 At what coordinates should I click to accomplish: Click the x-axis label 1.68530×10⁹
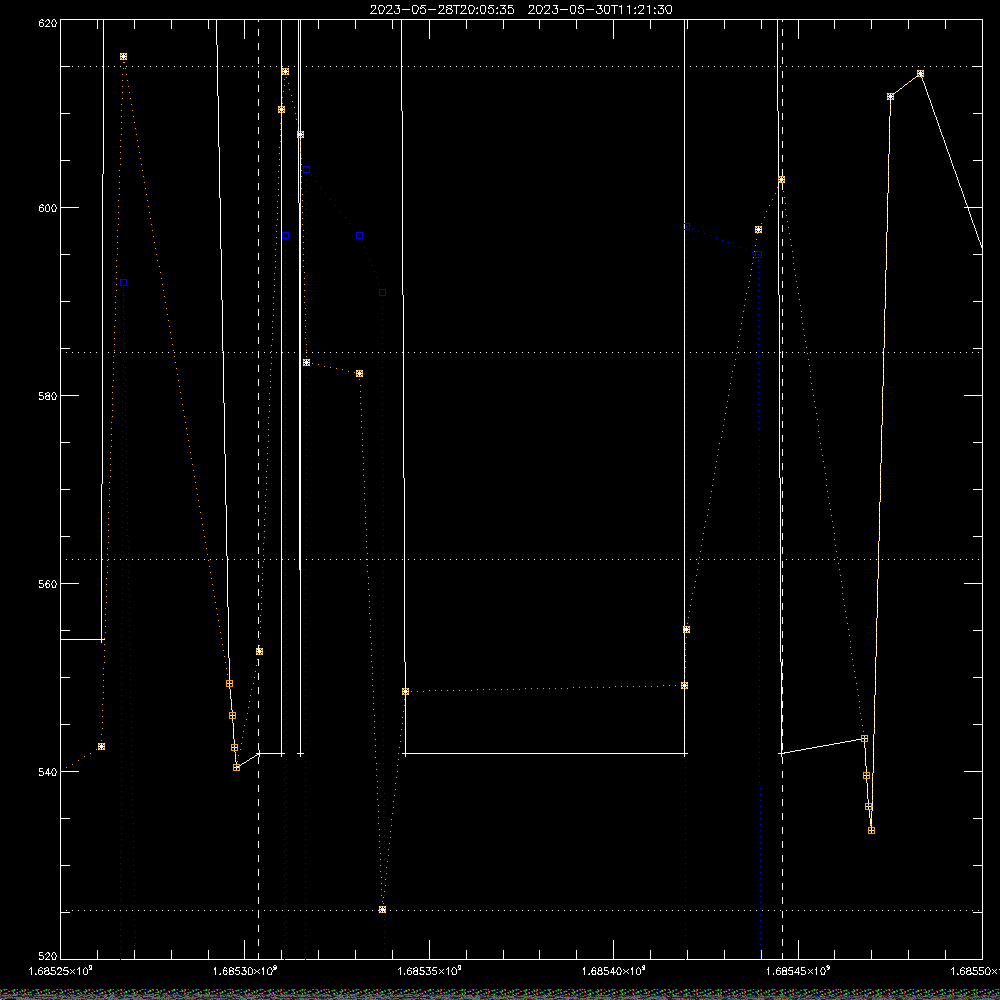pos(246,971)
